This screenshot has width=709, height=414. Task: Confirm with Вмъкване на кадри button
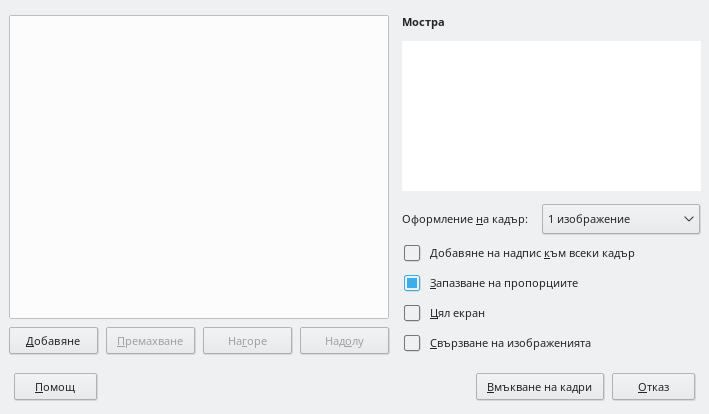point(540,387)
